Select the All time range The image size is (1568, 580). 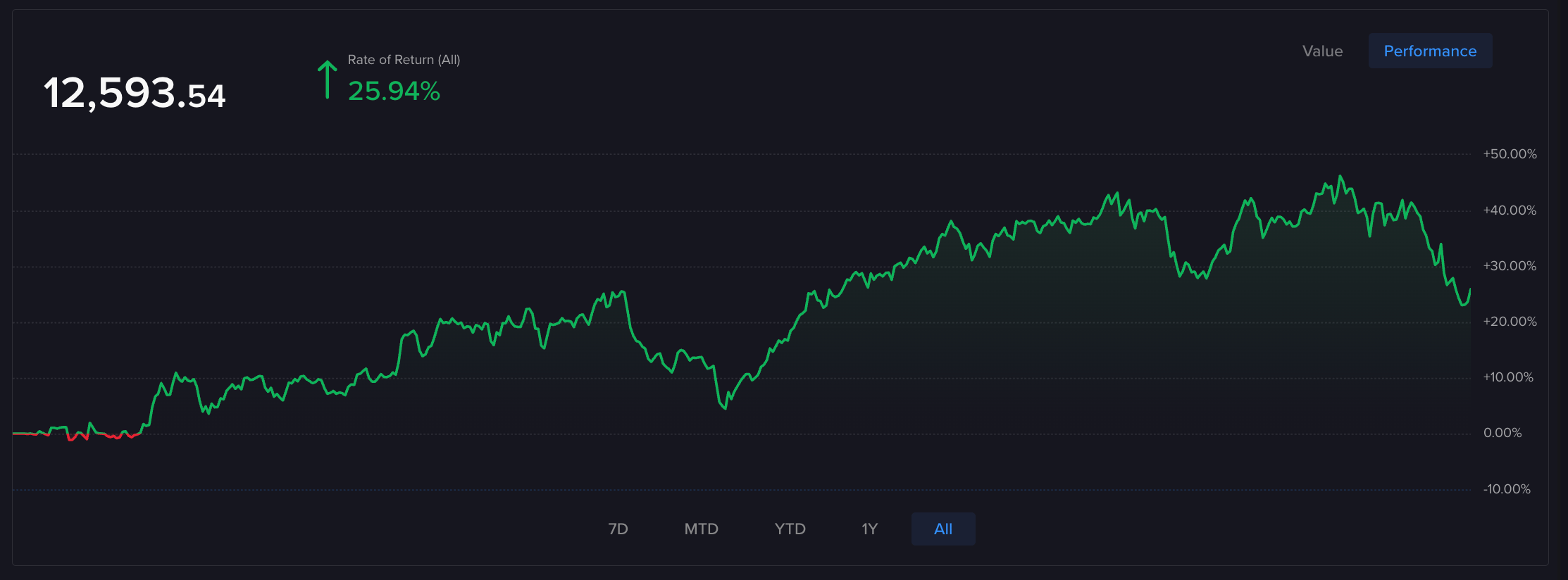[x=943, y=529]
